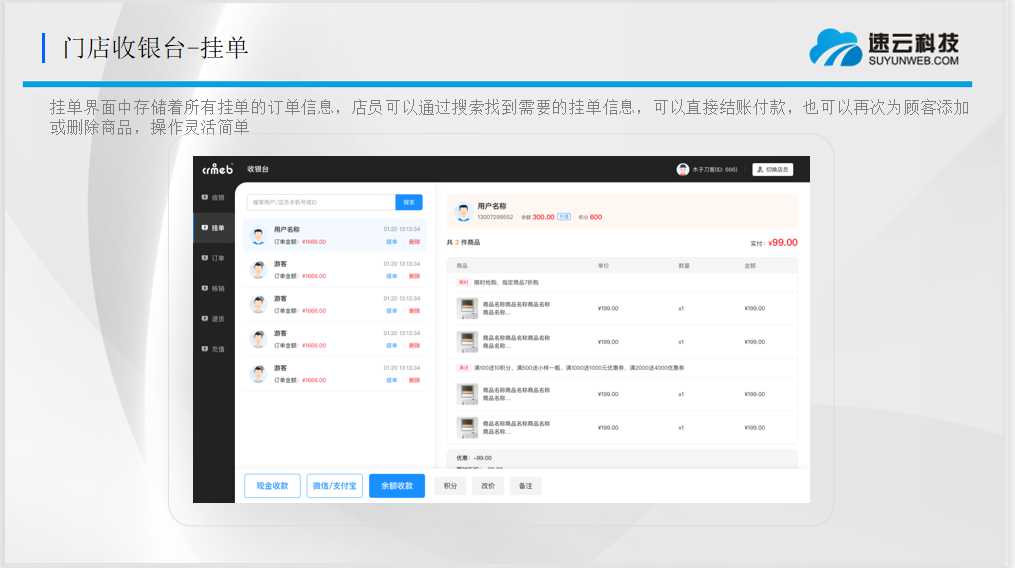Click the 收银台 header title

click(x=258, y=169)
